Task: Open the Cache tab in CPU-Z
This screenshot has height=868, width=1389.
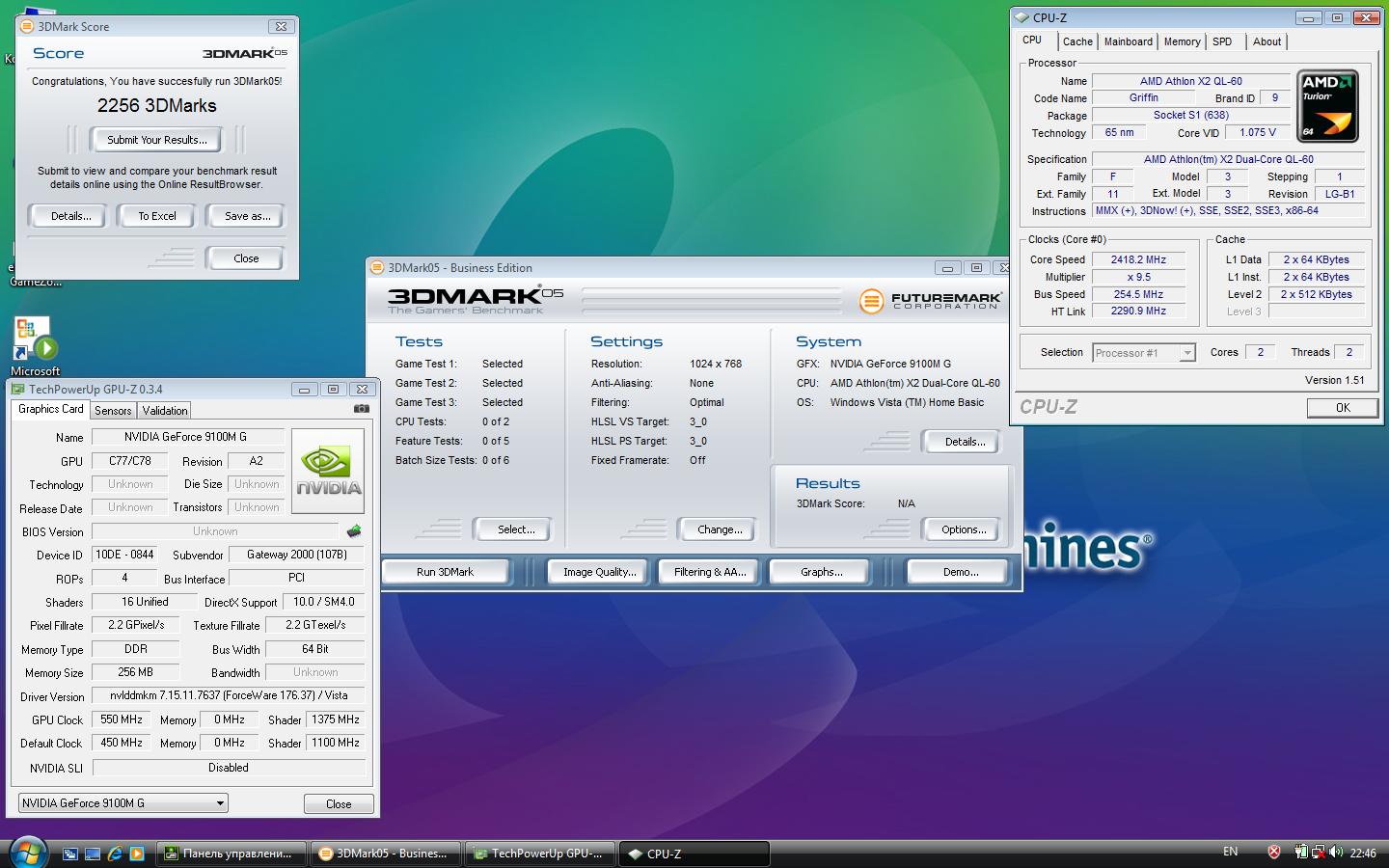Action: coord(1077,41)
